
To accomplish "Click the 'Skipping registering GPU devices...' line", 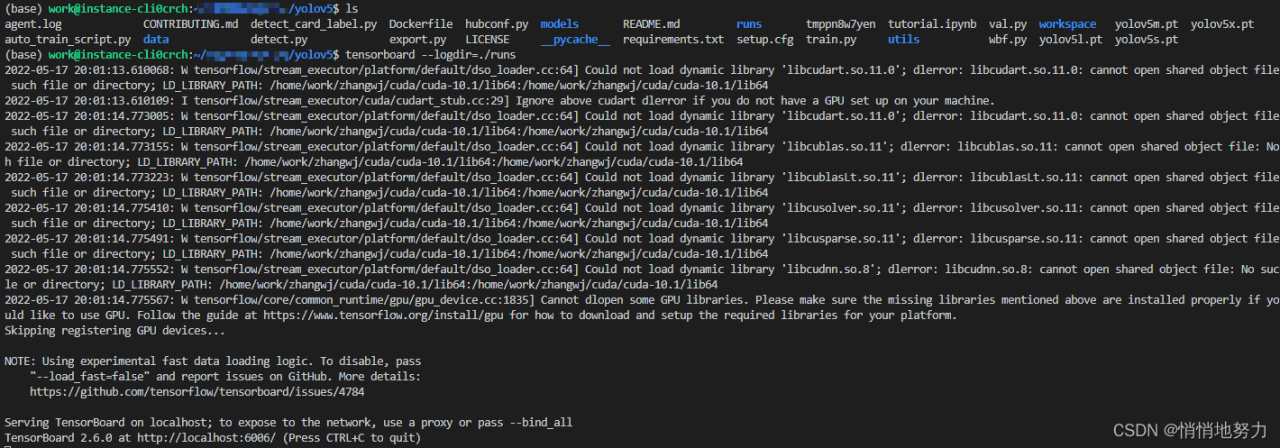I will [x=115, y=331].
